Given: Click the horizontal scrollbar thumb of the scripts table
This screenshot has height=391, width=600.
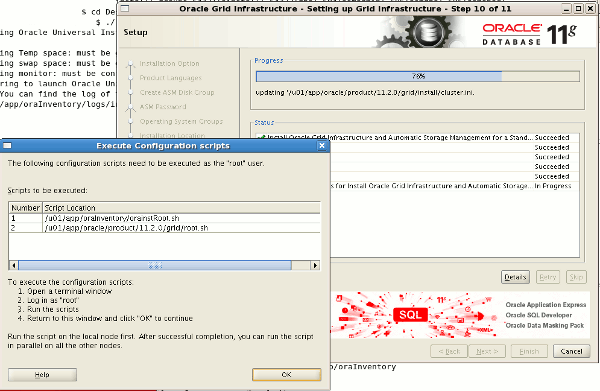Looking at the screenshot, I should tap(155, 265).
